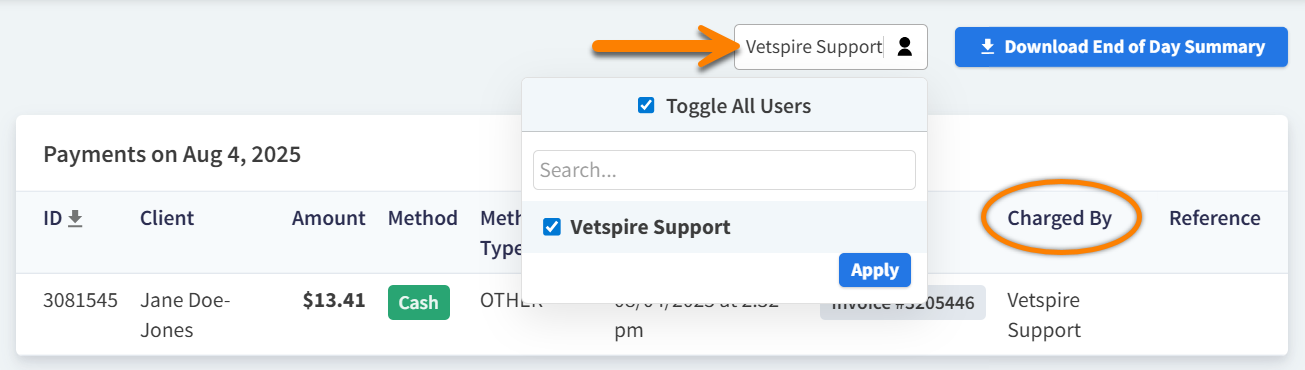Click the $13.41 payment amount
Image resolution: width=1305 pixels, height=370 pixels.
click(334, 299)
